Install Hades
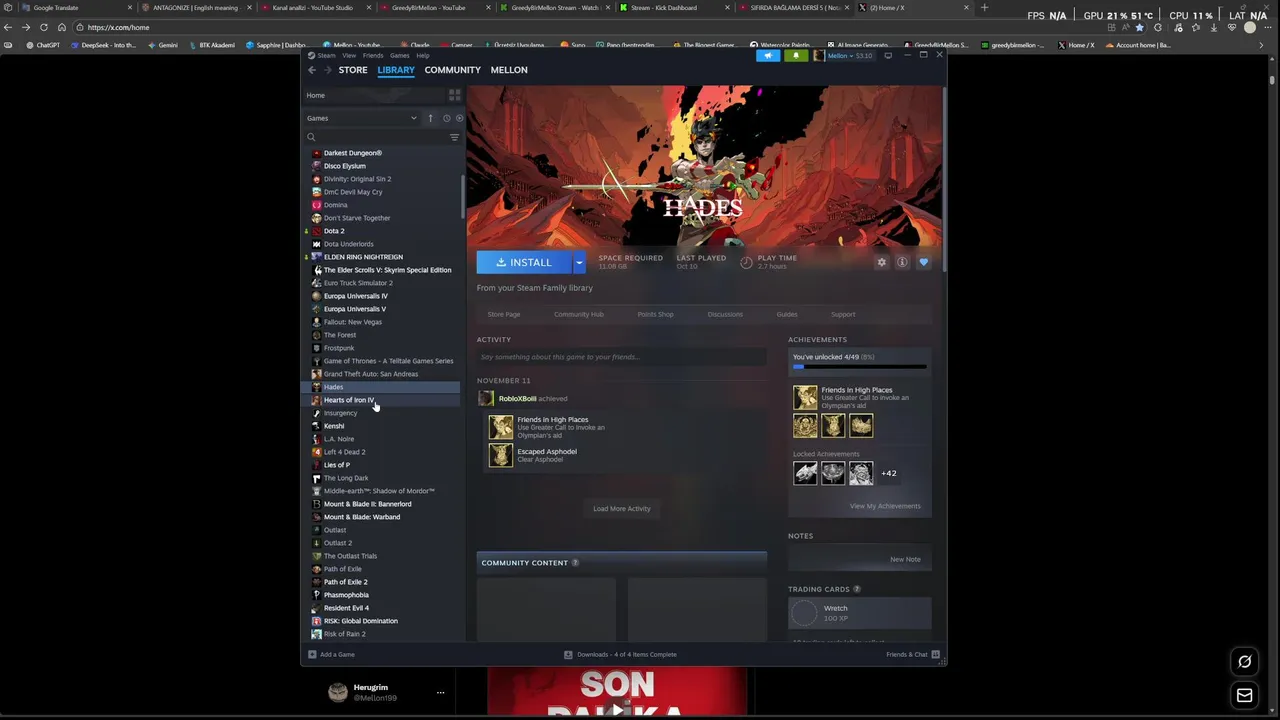This screenshot has height=720, width=1280. 524,262
